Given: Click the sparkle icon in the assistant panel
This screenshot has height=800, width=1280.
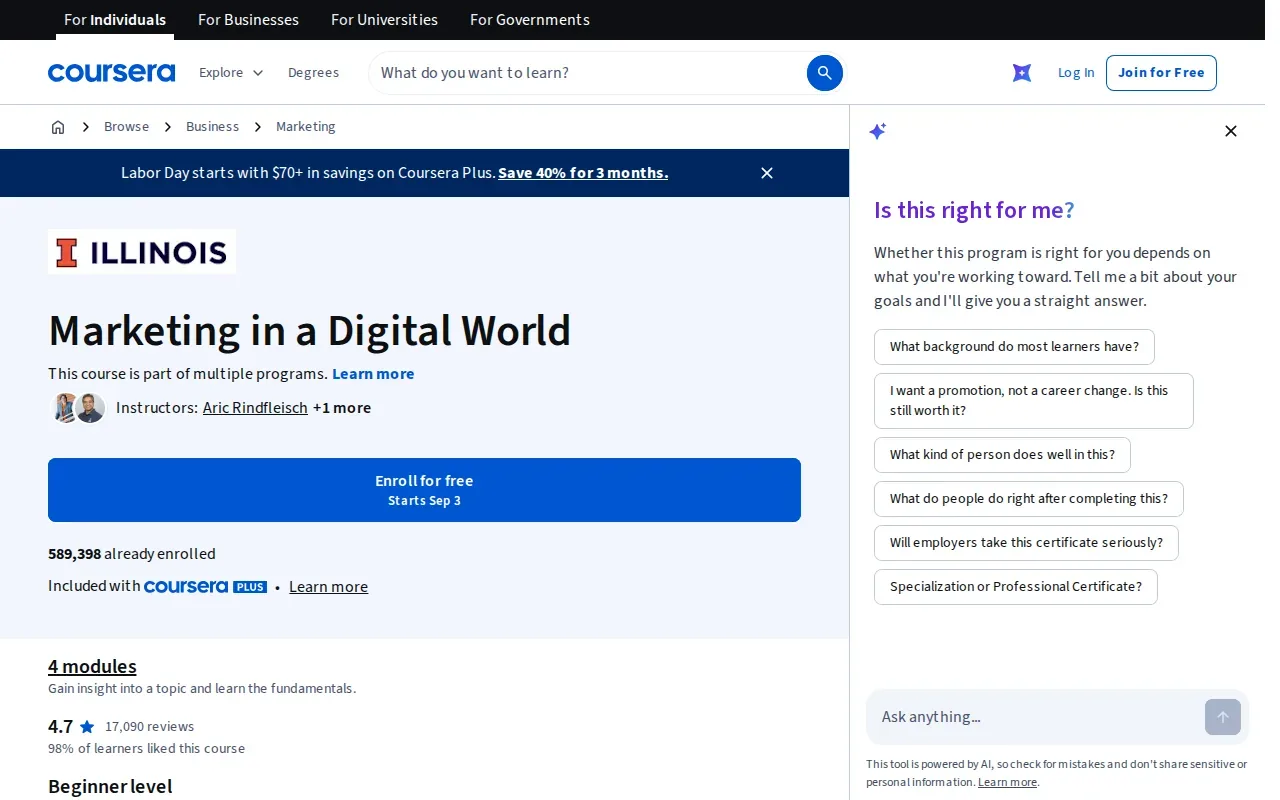Looking at the screenshot, I should click(878, 131).
